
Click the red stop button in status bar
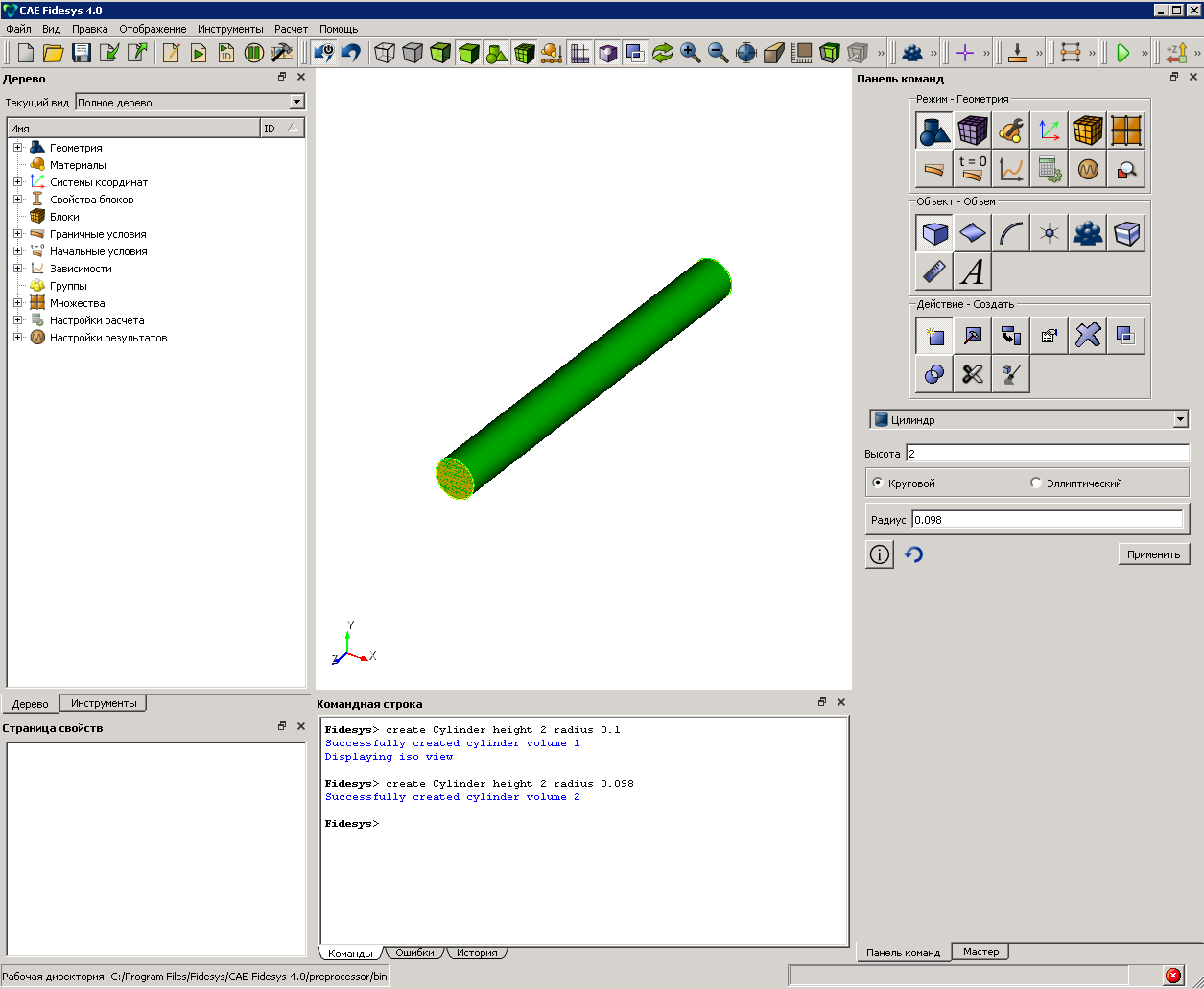pyautogui.click(x=1173, y=976)
